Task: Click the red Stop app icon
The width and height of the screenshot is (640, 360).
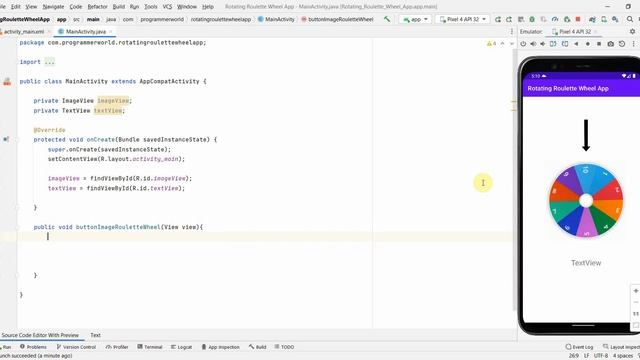Action: coord(578,19)
